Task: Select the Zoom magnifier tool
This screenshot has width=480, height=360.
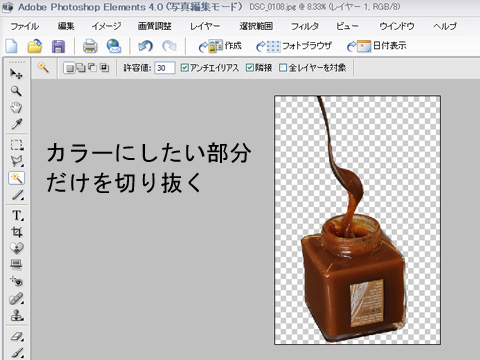Action: [x=16, y=91]
